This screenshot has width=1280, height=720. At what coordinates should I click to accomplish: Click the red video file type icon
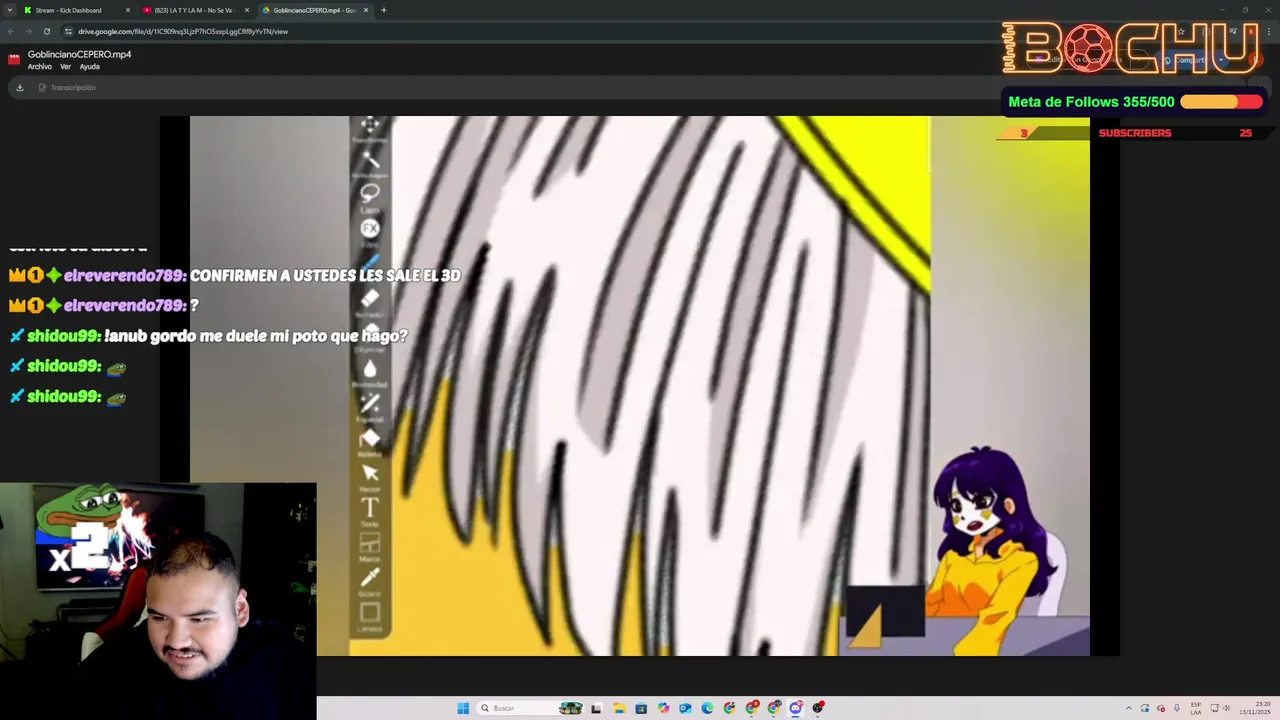click(14, 59)
